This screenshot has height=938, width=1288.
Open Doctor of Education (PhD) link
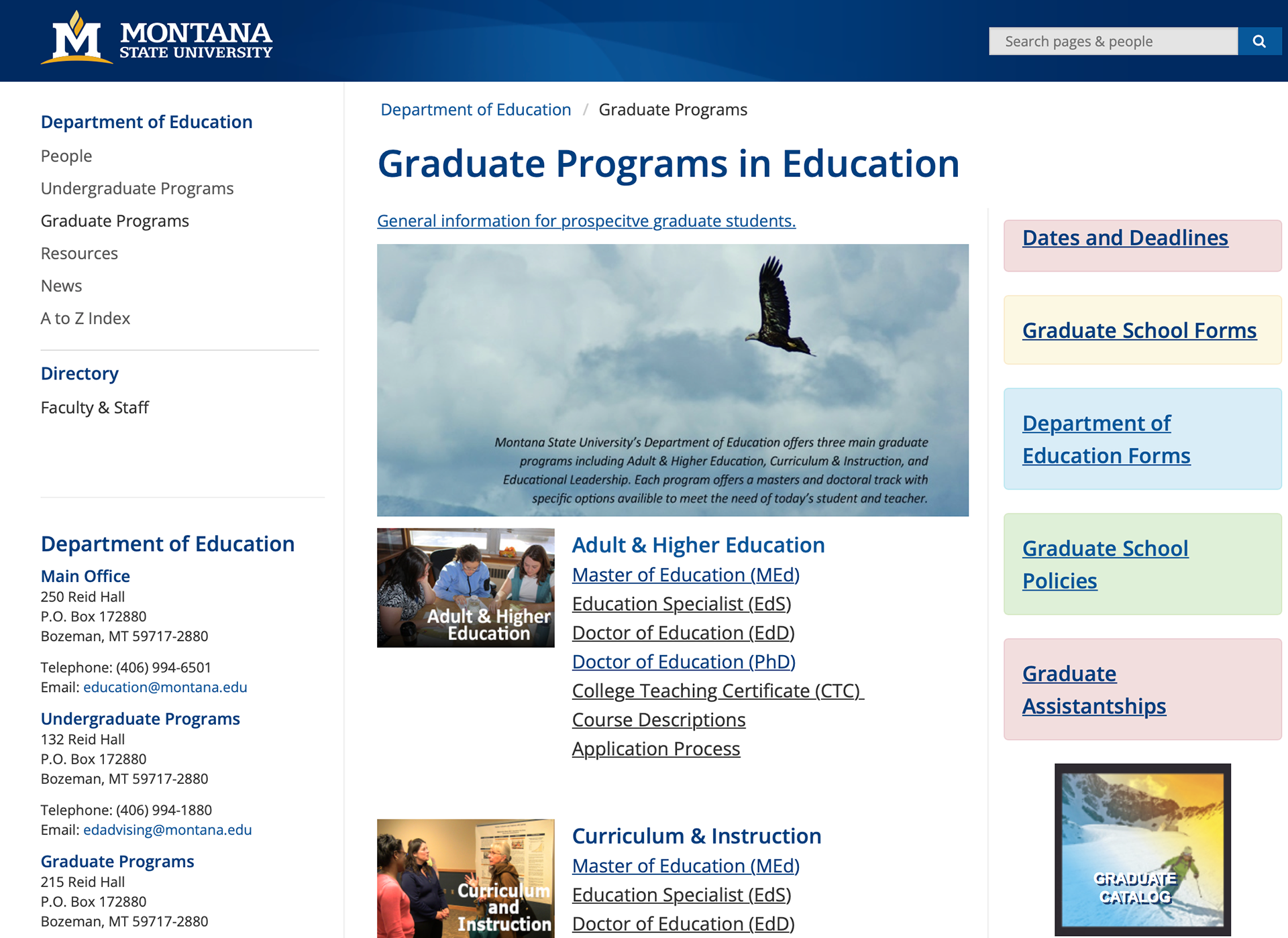point(684,662)
